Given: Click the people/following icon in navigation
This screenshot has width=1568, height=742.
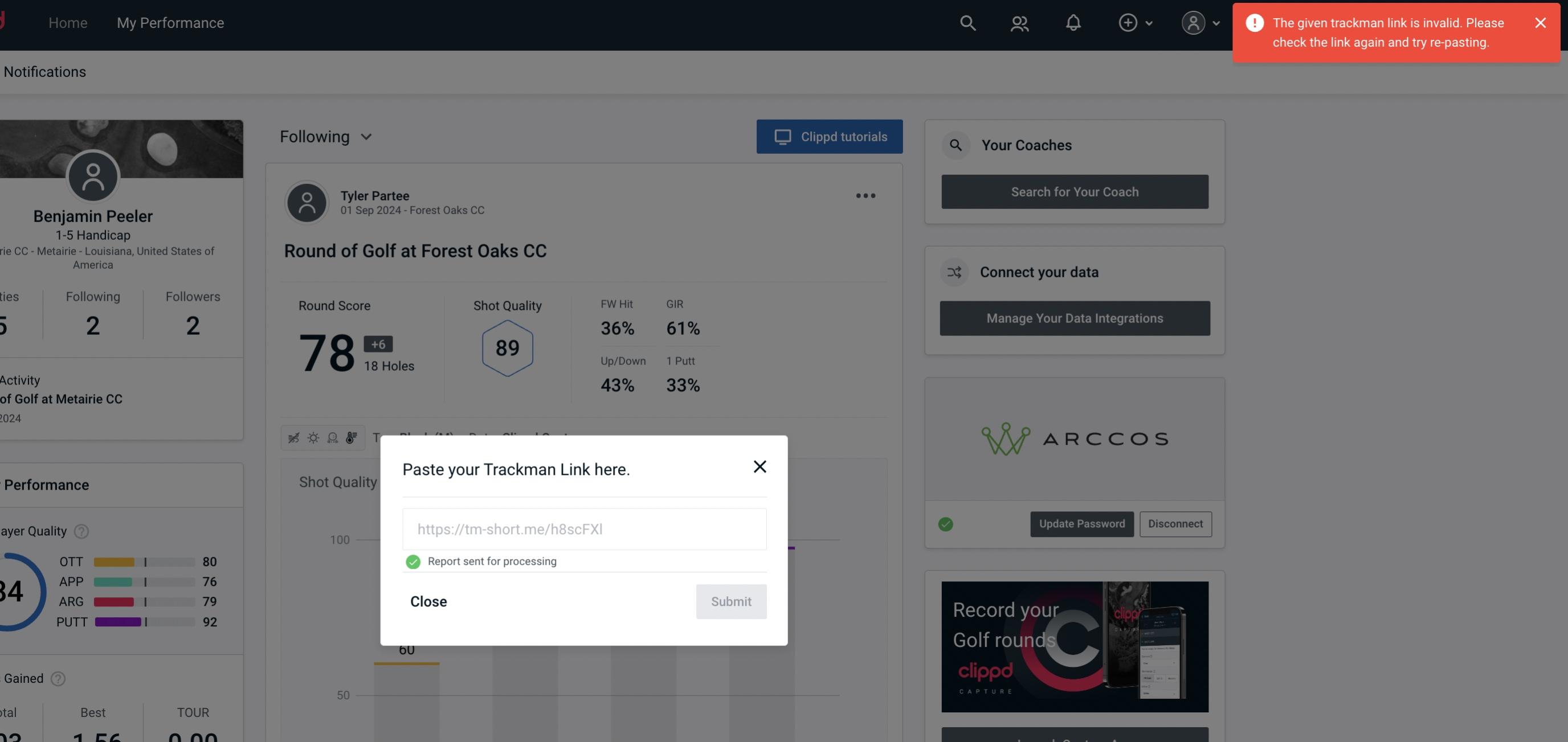Looking at the screenshot, I should click(1019, 22).
